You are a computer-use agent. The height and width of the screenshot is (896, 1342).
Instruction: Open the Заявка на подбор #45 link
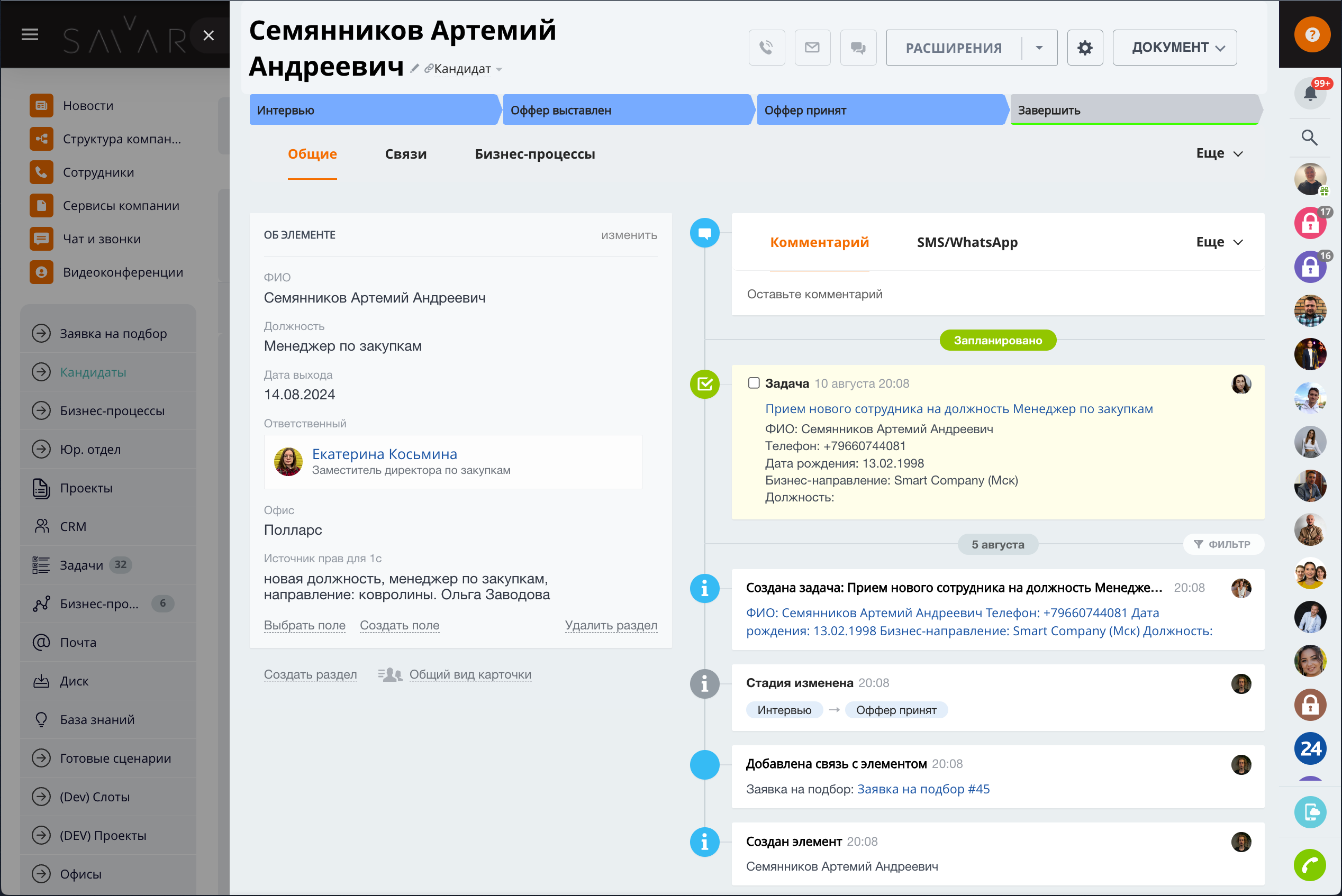(x=923, y=789)
